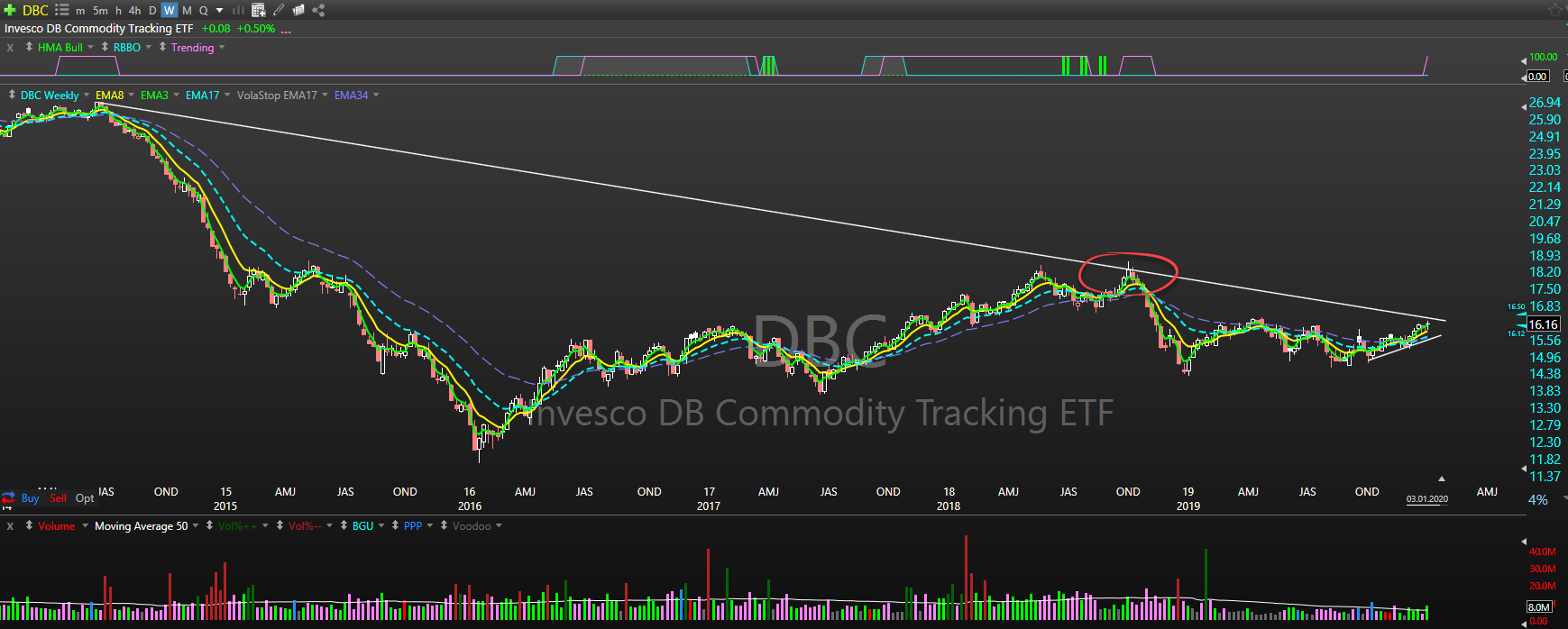
Task: Click the reorder arrows beside Vol%--
Action: (280, 525)
